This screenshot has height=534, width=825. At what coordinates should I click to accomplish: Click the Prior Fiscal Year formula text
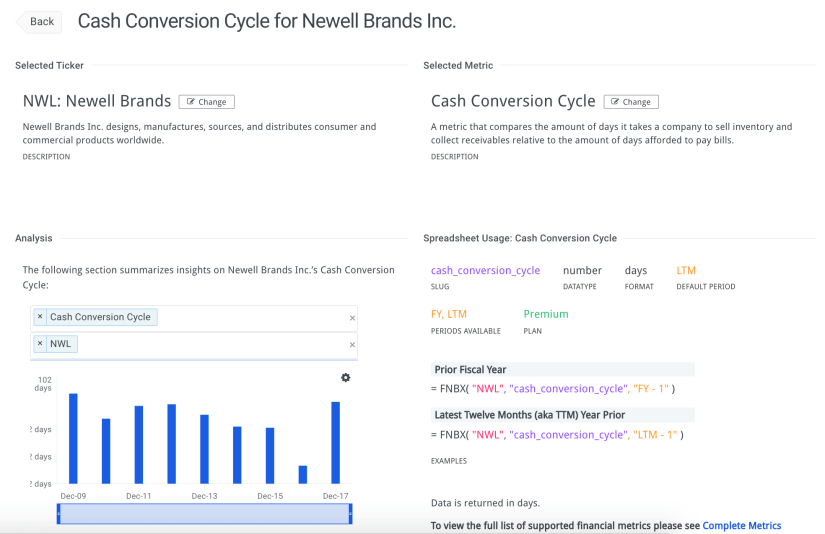(x=553, y=389)
